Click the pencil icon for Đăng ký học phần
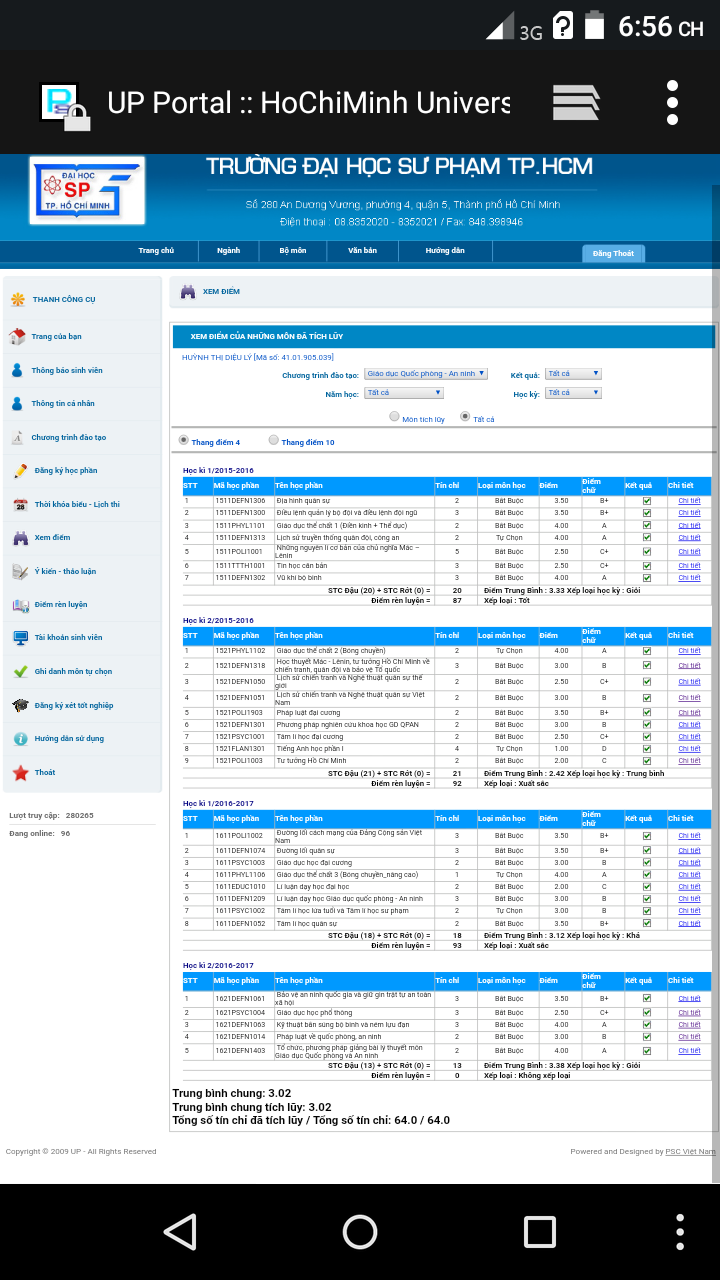The width and height of the screenshot is (720, 1280). pos(19,471)
